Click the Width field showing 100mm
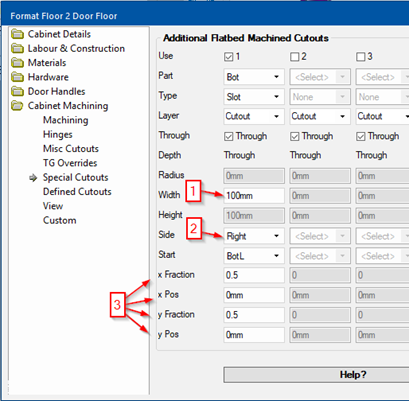409x401 pixels. coord(254,196)
